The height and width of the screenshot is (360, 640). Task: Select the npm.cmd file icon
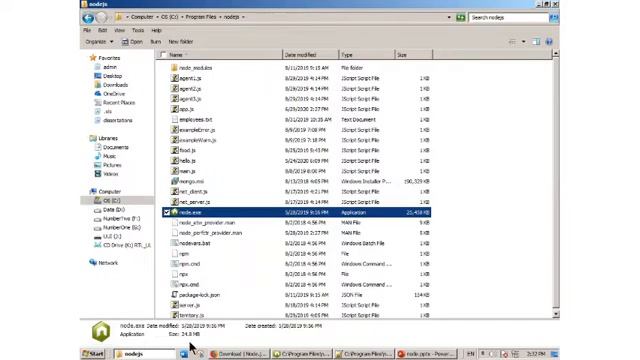coord(175,264)
